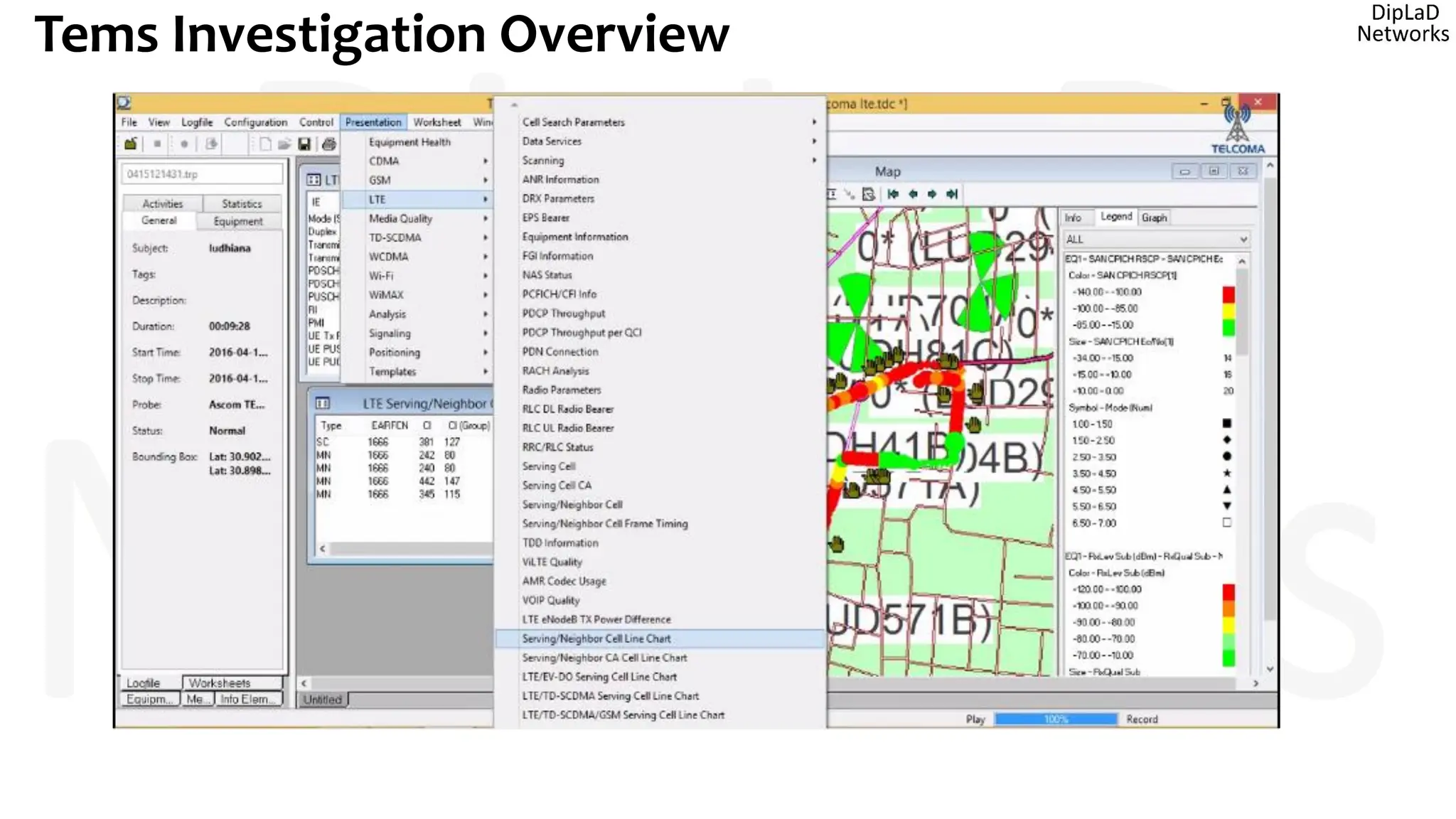The height and width of the screenshot is (819, 1456).
Task: Open the Worksheet menu
Action: point(437,122)
